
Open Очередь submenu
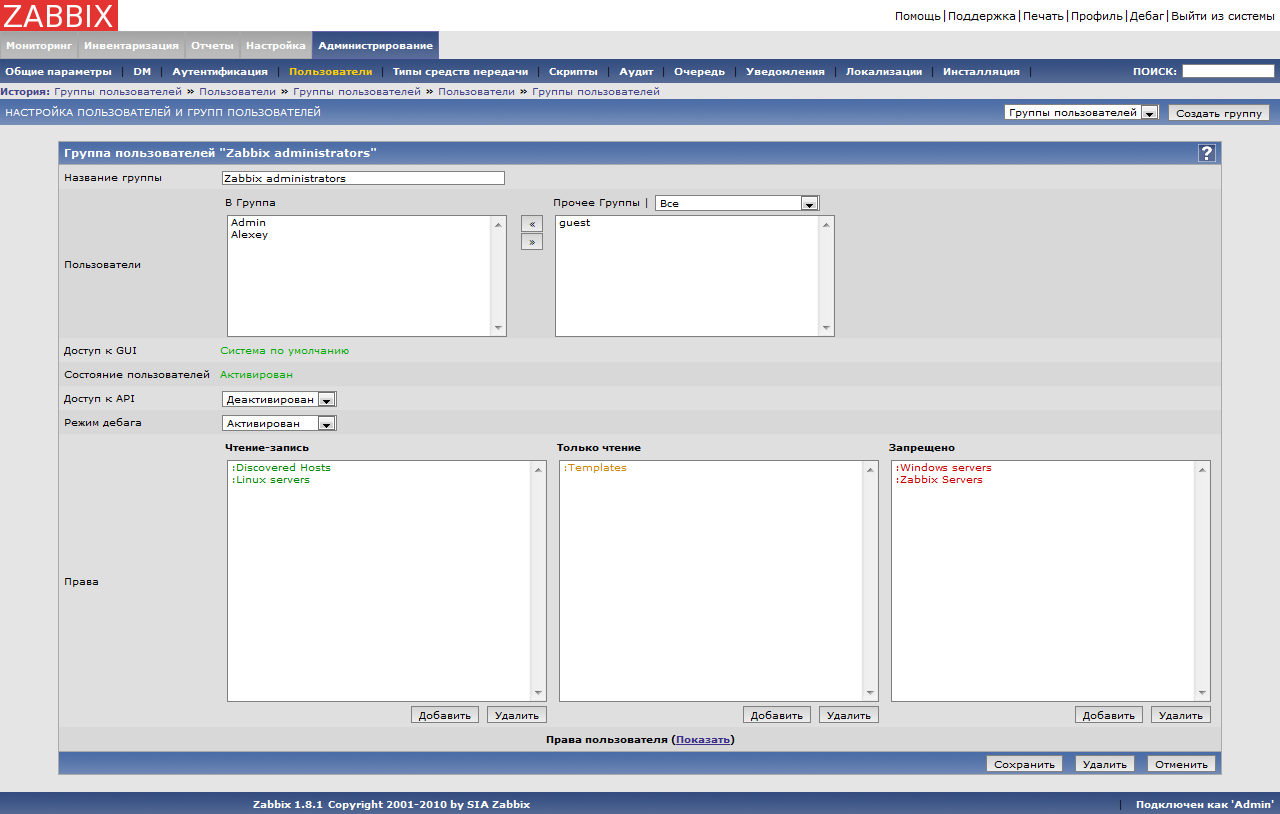tap(699, 72)
